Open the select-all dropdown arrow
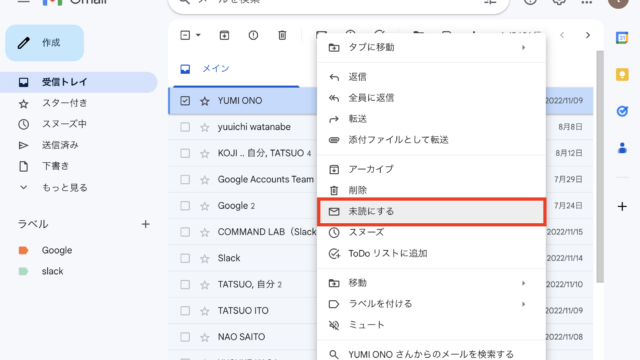The width and height of the screenshot is (640, 360). click(x=198, y=35)
